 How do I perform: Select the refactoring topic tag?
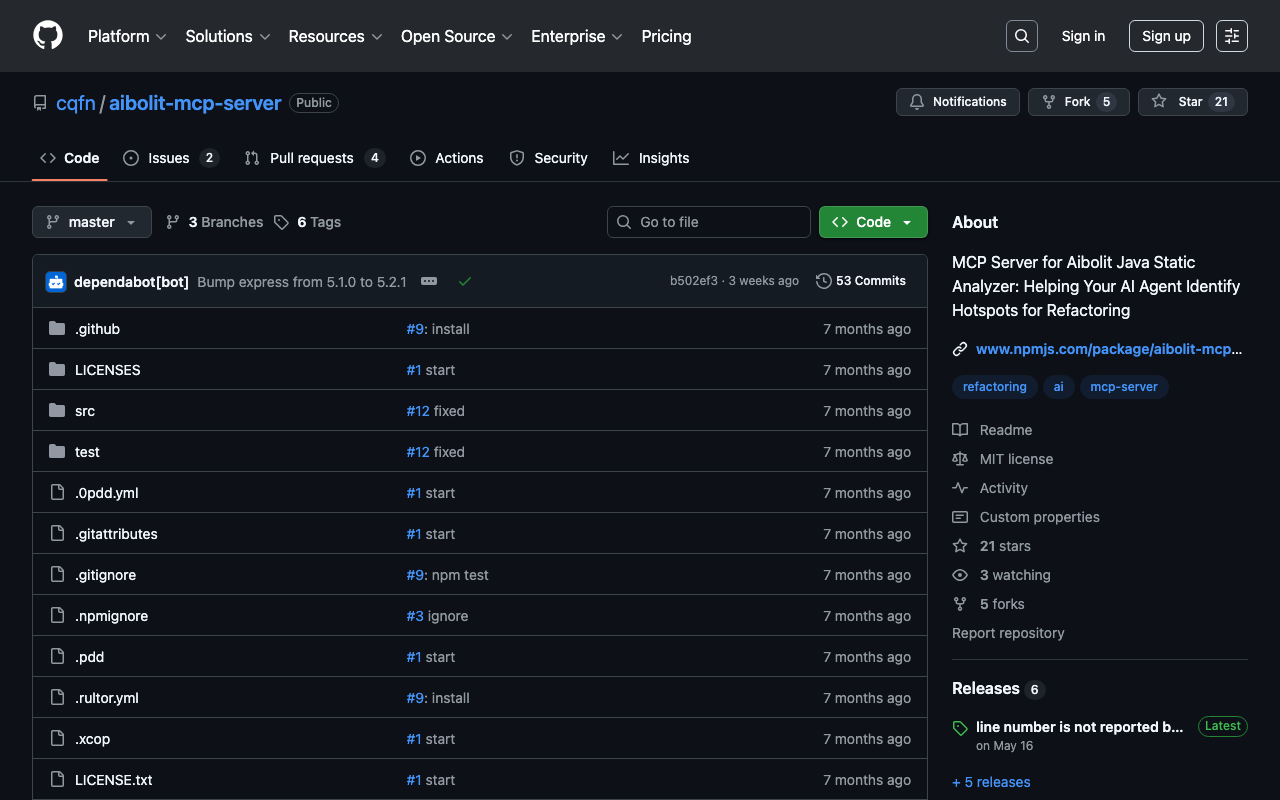coord(994,387)
